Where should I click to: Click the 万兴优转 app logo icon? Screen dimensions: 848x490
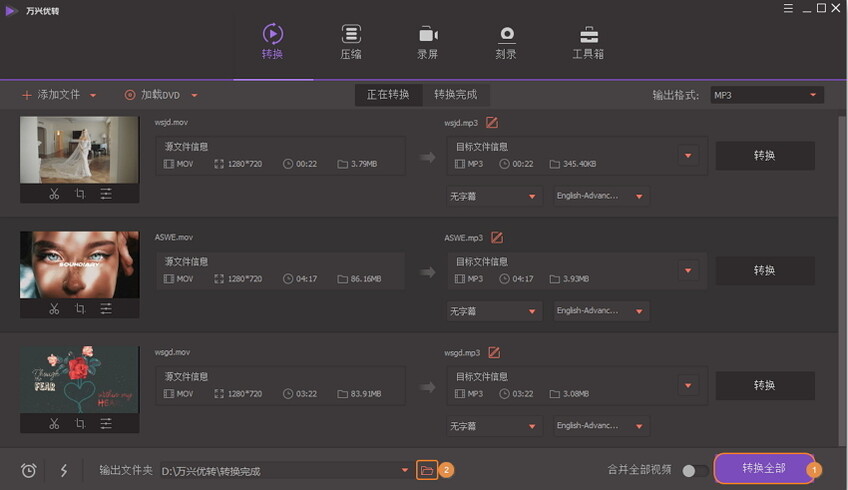click(x=10, y=10)
